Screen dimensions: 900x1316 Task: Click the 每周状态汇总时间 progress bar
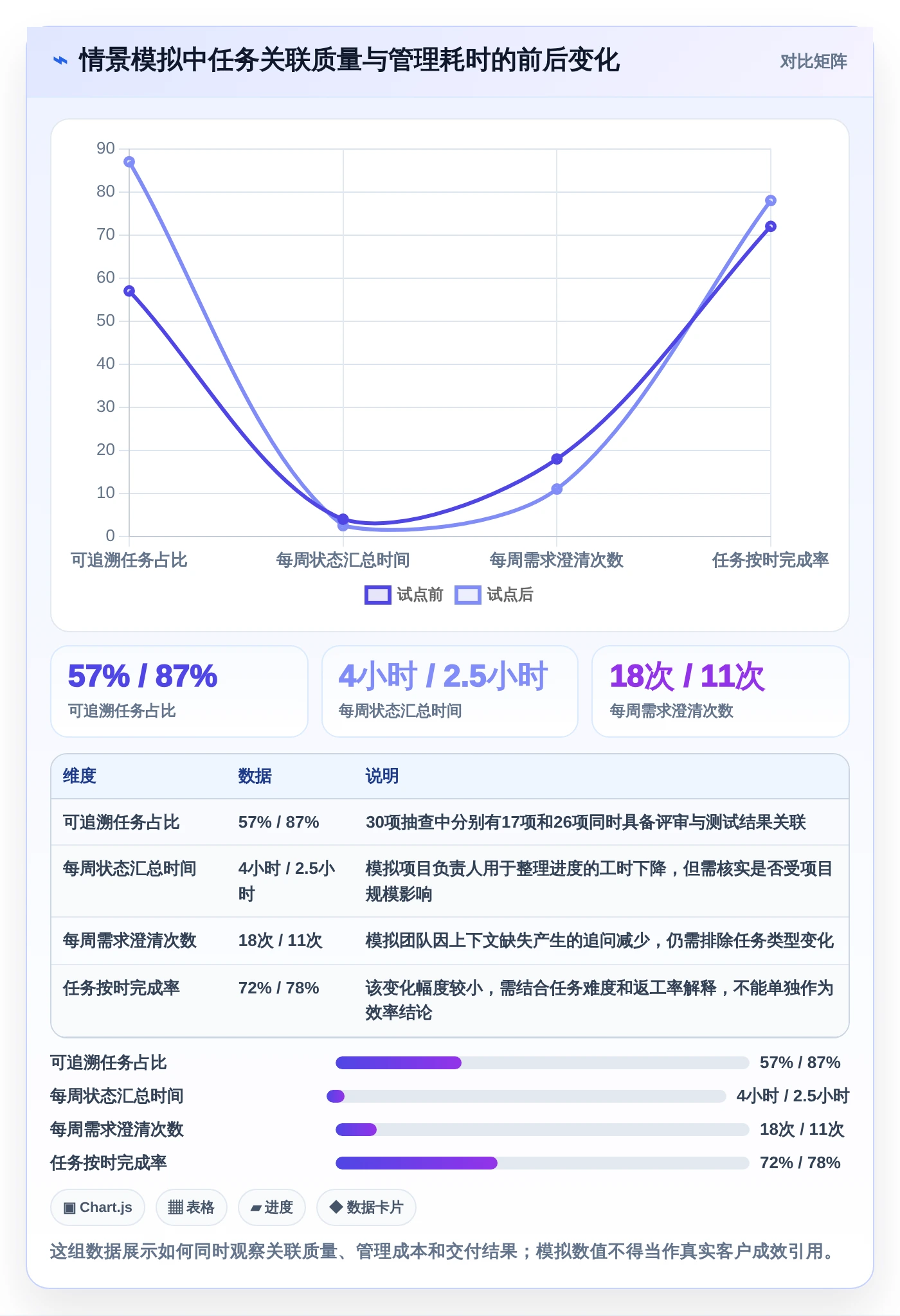(x=526, y=1096)
